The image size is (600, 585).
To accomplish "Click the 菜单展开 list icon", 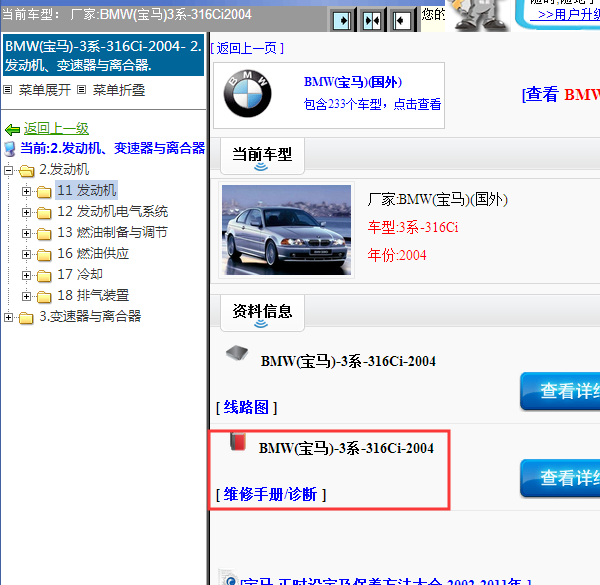I will [8, 90].
